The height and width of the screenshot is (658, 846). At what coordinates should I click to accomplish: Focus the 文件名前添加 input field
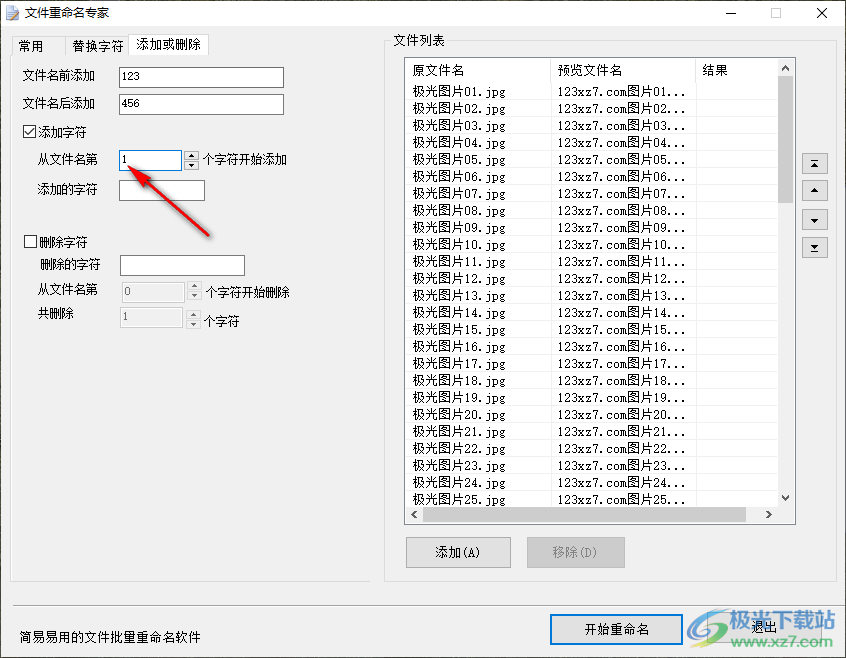(x=201, y=77)
